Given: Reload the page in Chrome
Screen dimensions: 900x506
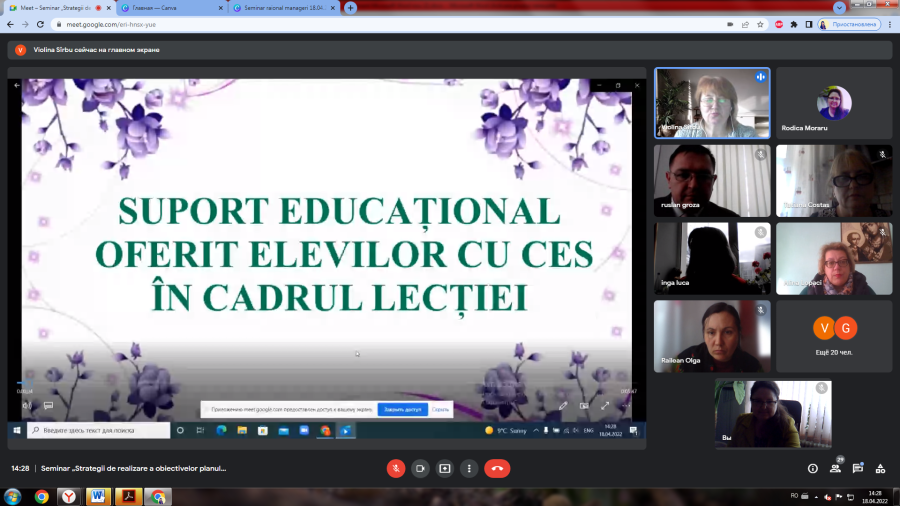Looking at the screenshot, I should click(40, 25).
